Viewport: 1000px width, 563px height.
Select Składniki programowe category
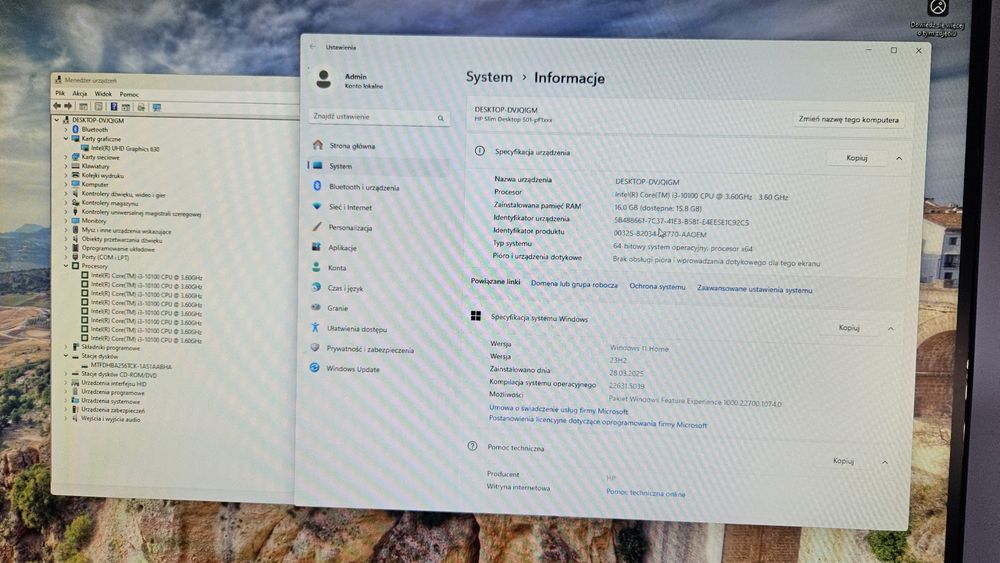pyautogui.click(x=110, y=347)
